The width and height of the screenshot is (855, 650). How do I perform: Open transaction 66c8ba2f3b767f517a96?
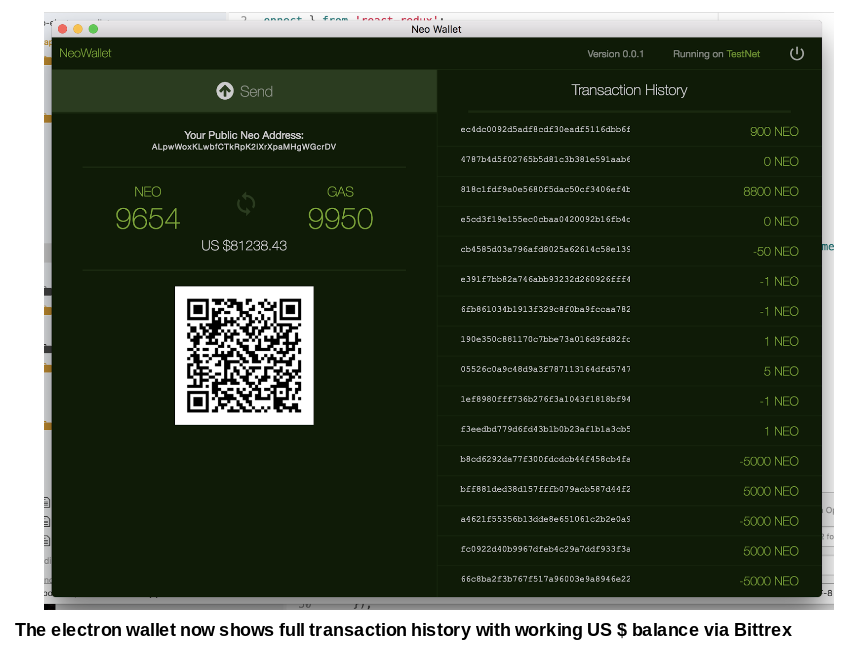[x=545, y=579]
